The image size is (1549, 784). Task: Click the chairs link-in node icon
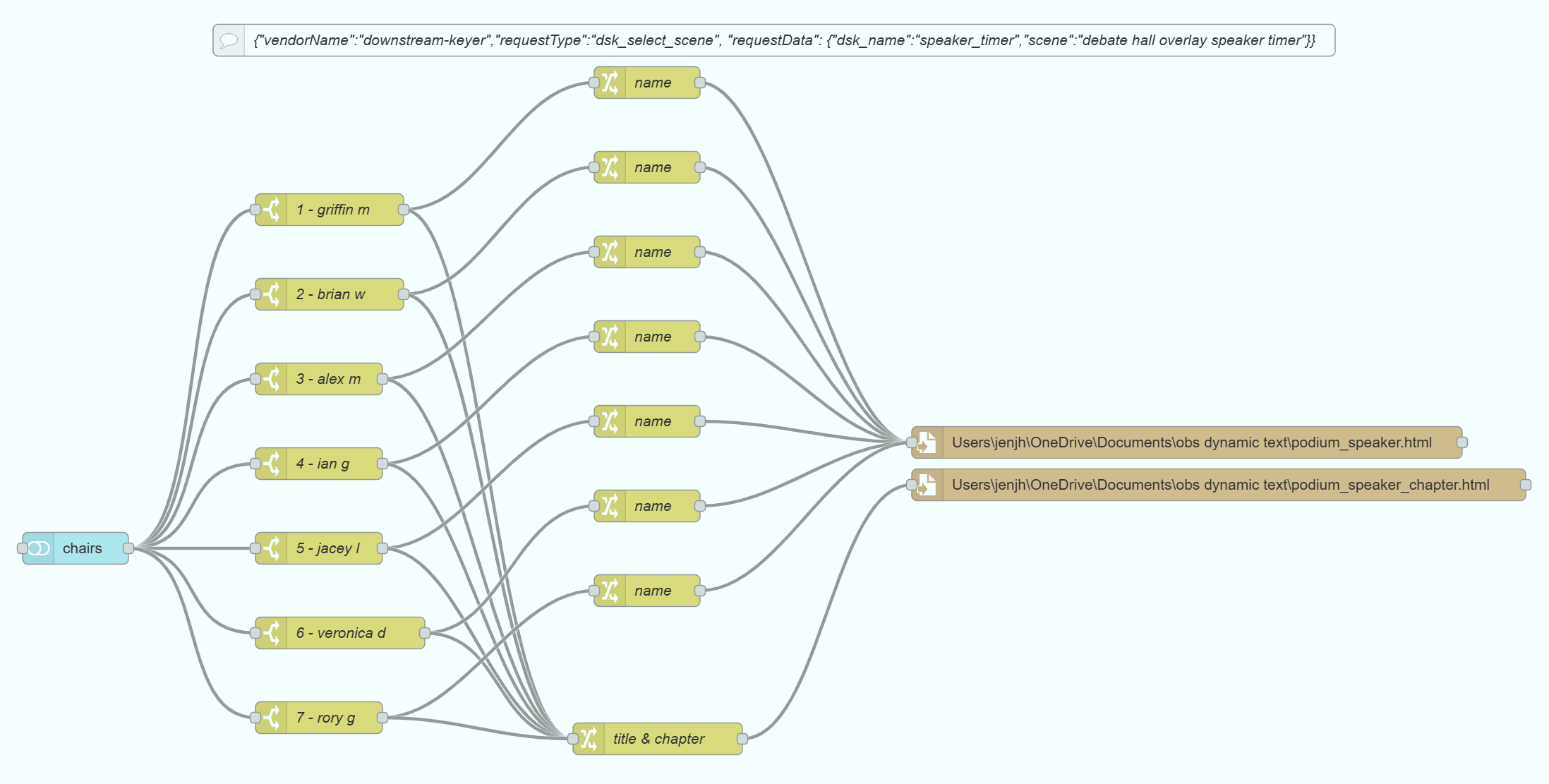(x=39, y=548)
